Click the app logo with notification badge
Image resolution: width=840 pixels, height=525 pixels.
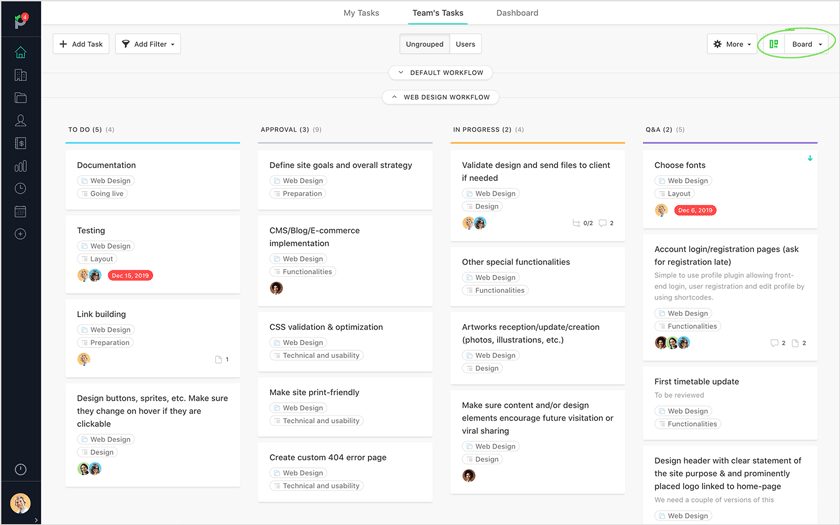tap(20, 21)
